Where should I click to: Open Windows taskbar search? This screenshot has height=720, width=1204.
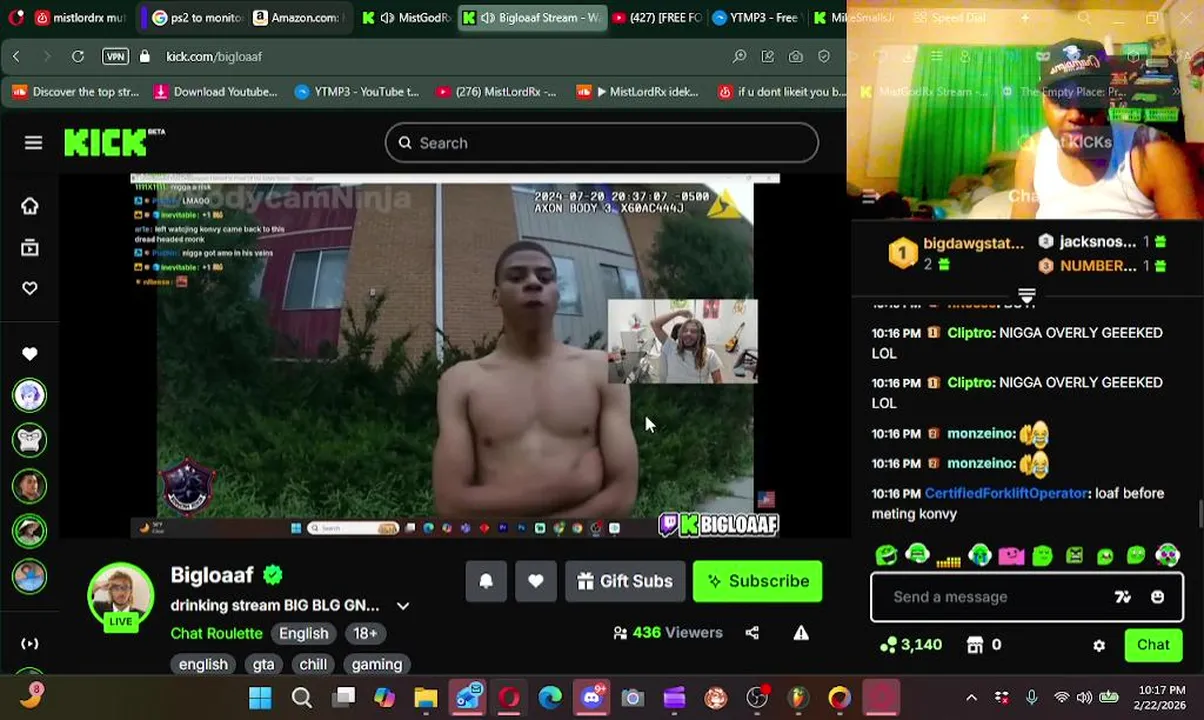coord(301,698)
